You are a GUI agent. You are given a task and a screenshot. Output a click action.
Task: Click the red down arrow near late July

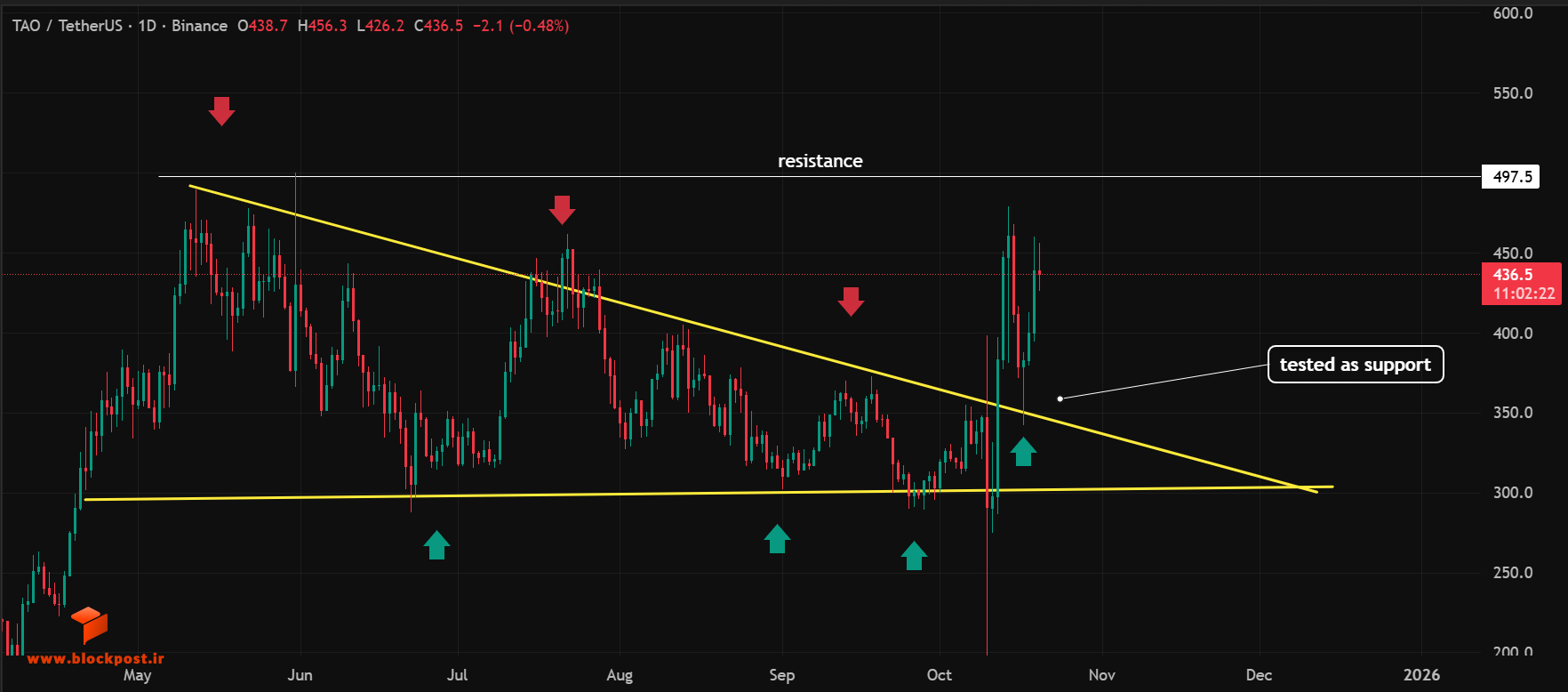(562, 210)
